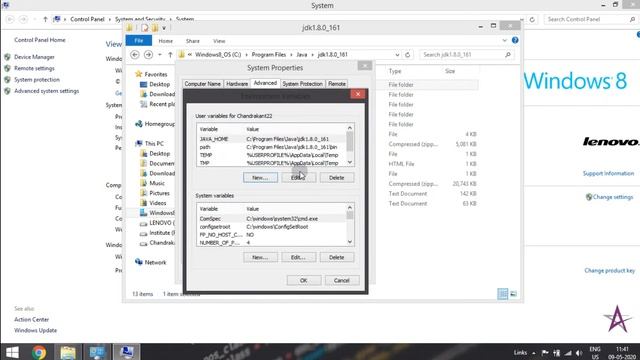The height and width of the screenshot is (360, 640).
Task: Open Windows Start button
Action: [x=12, y=352]
